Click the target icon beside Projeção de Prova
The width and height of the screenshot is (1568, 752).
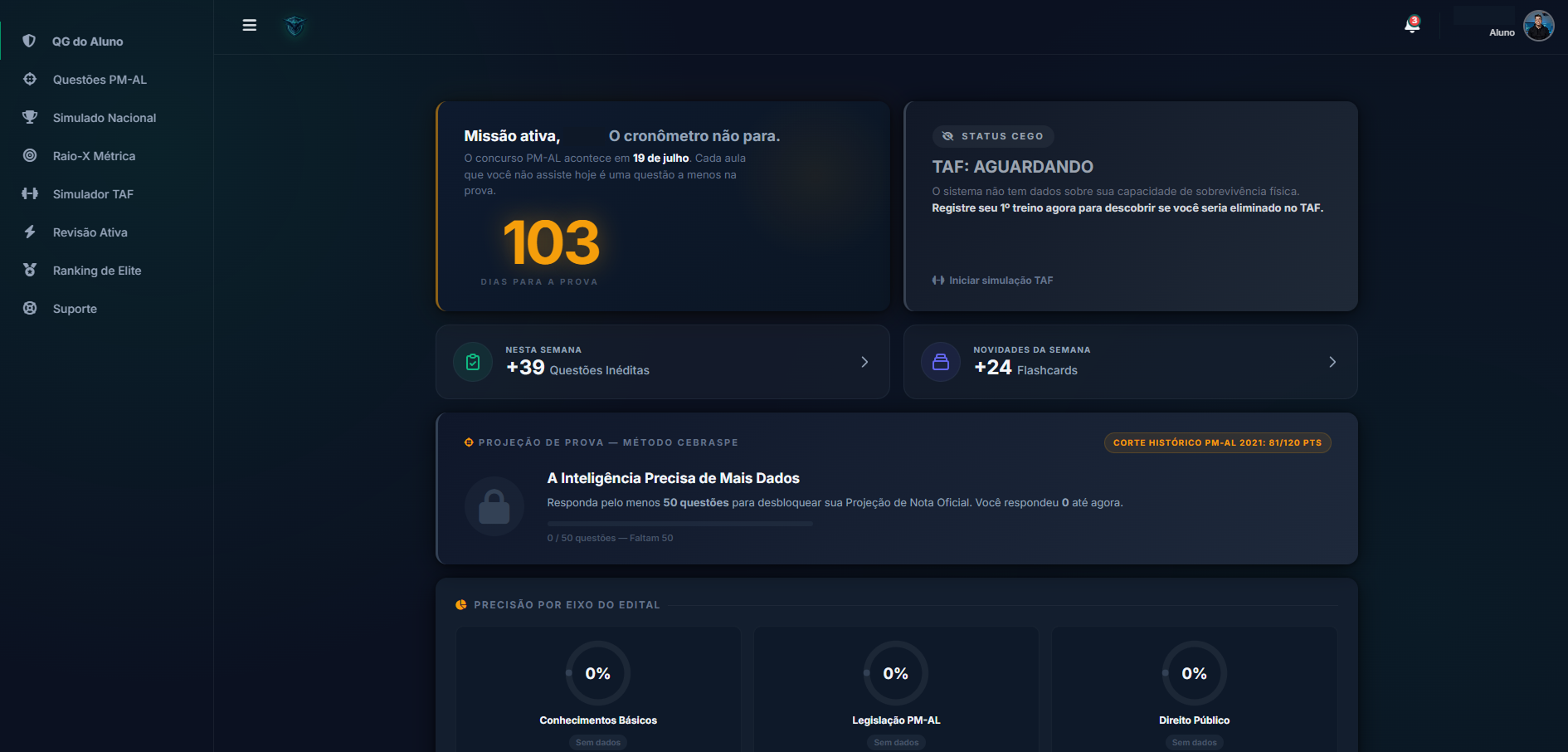coord(469,442)
